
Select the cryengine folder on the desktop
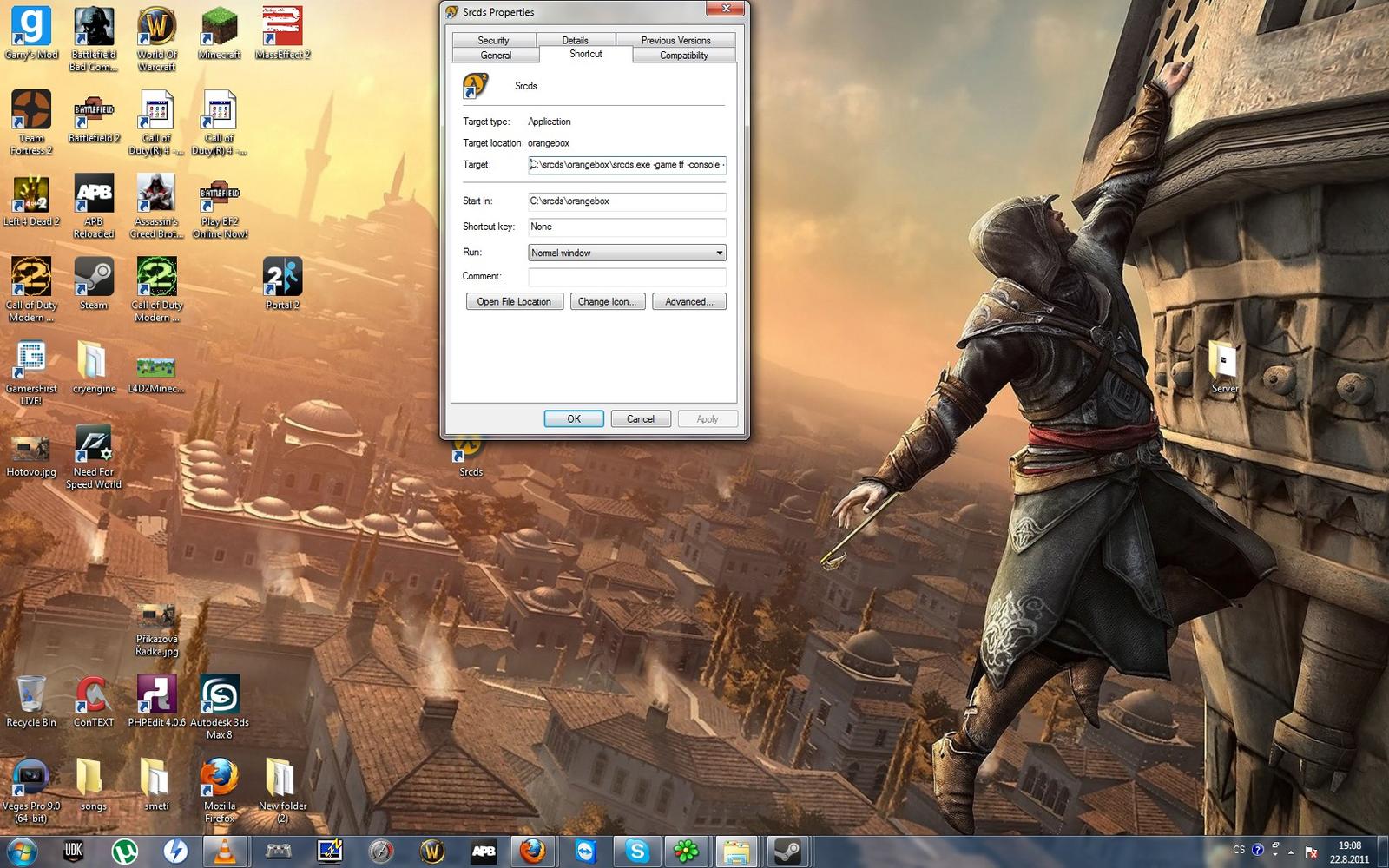point(94,367)
